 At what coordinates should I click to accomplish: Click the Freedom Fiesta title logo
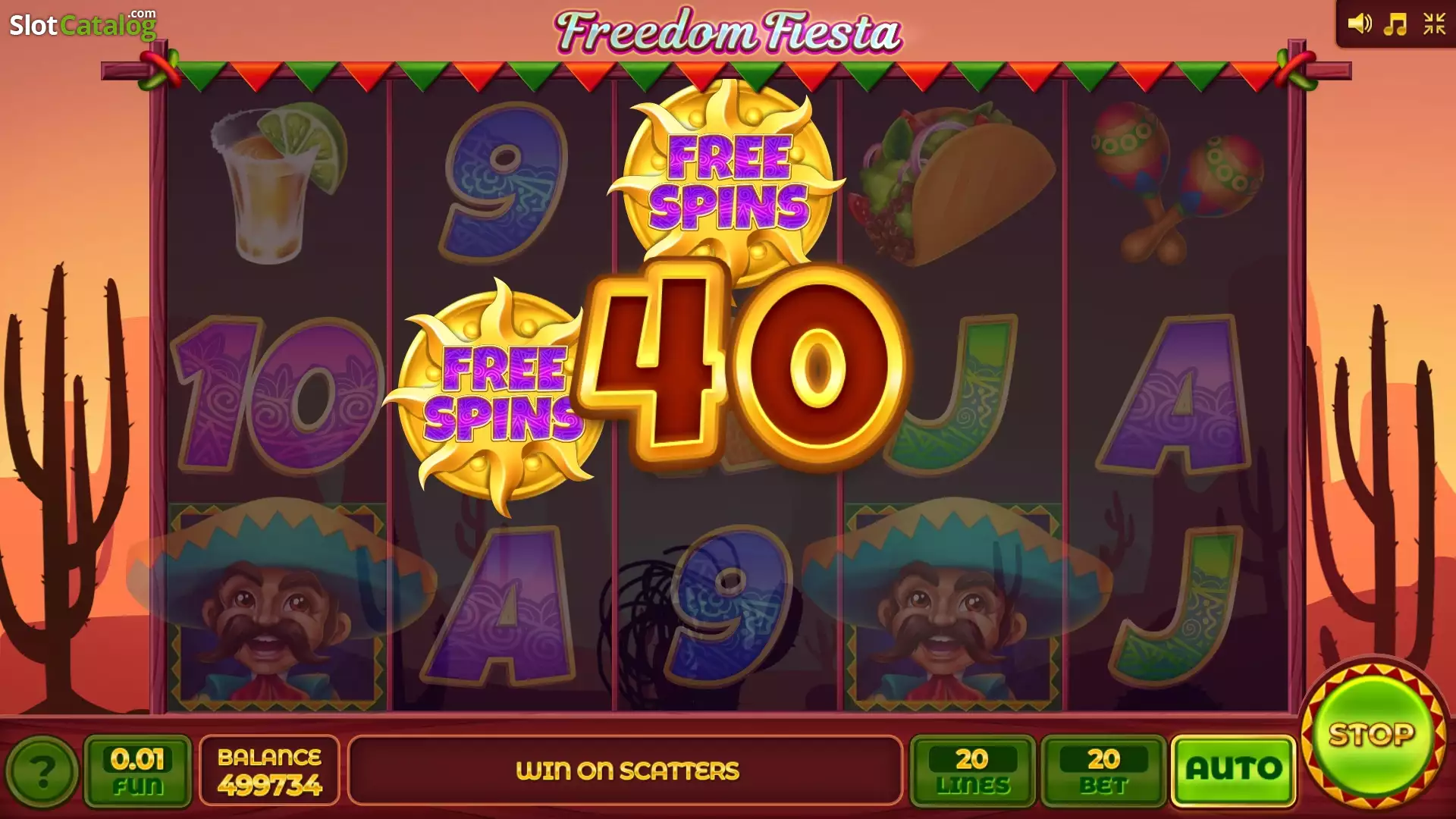tap(728, 32)
